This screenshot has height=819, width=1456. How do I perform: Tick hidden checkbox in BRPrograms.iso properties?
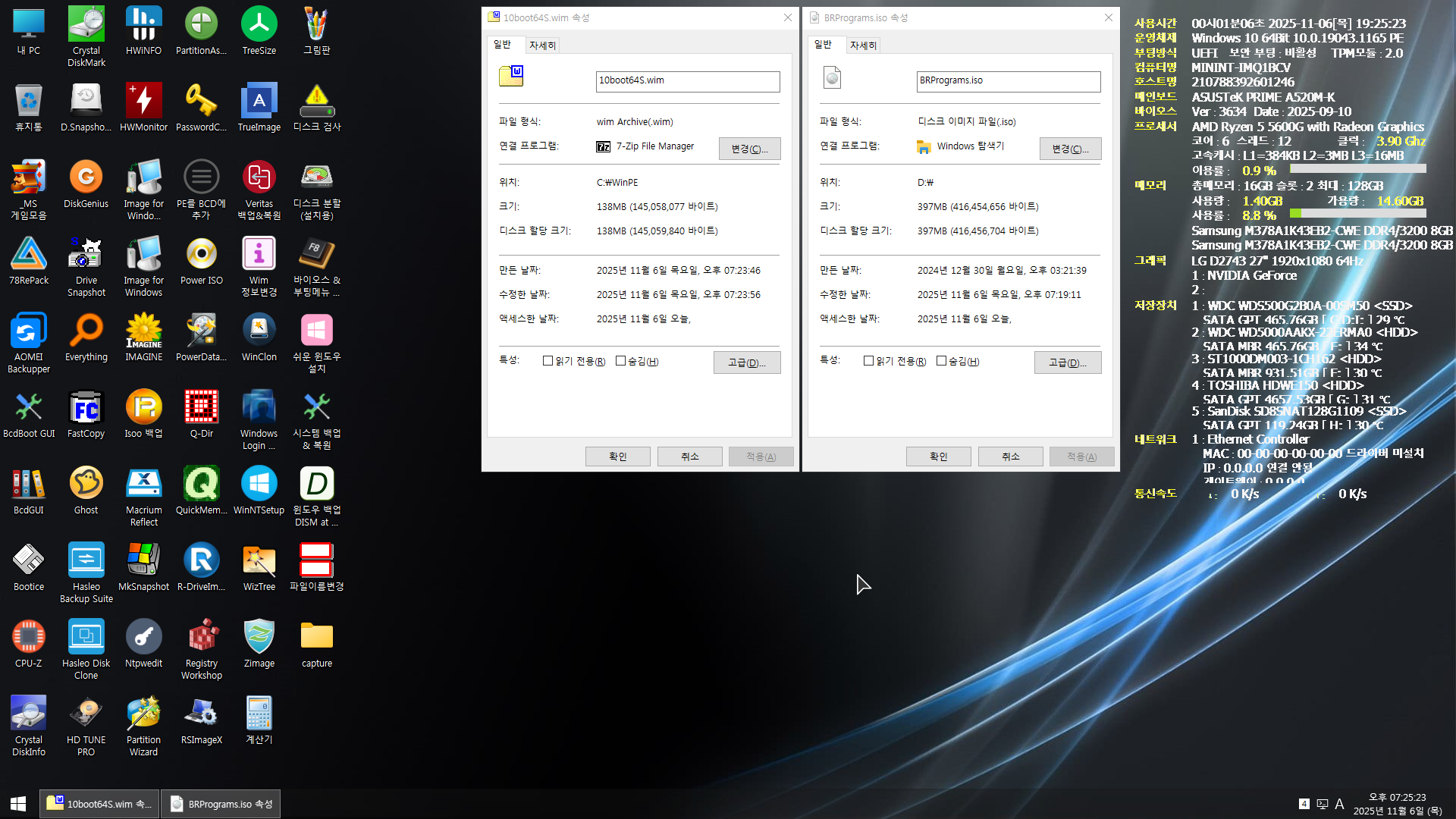(941, 361)
